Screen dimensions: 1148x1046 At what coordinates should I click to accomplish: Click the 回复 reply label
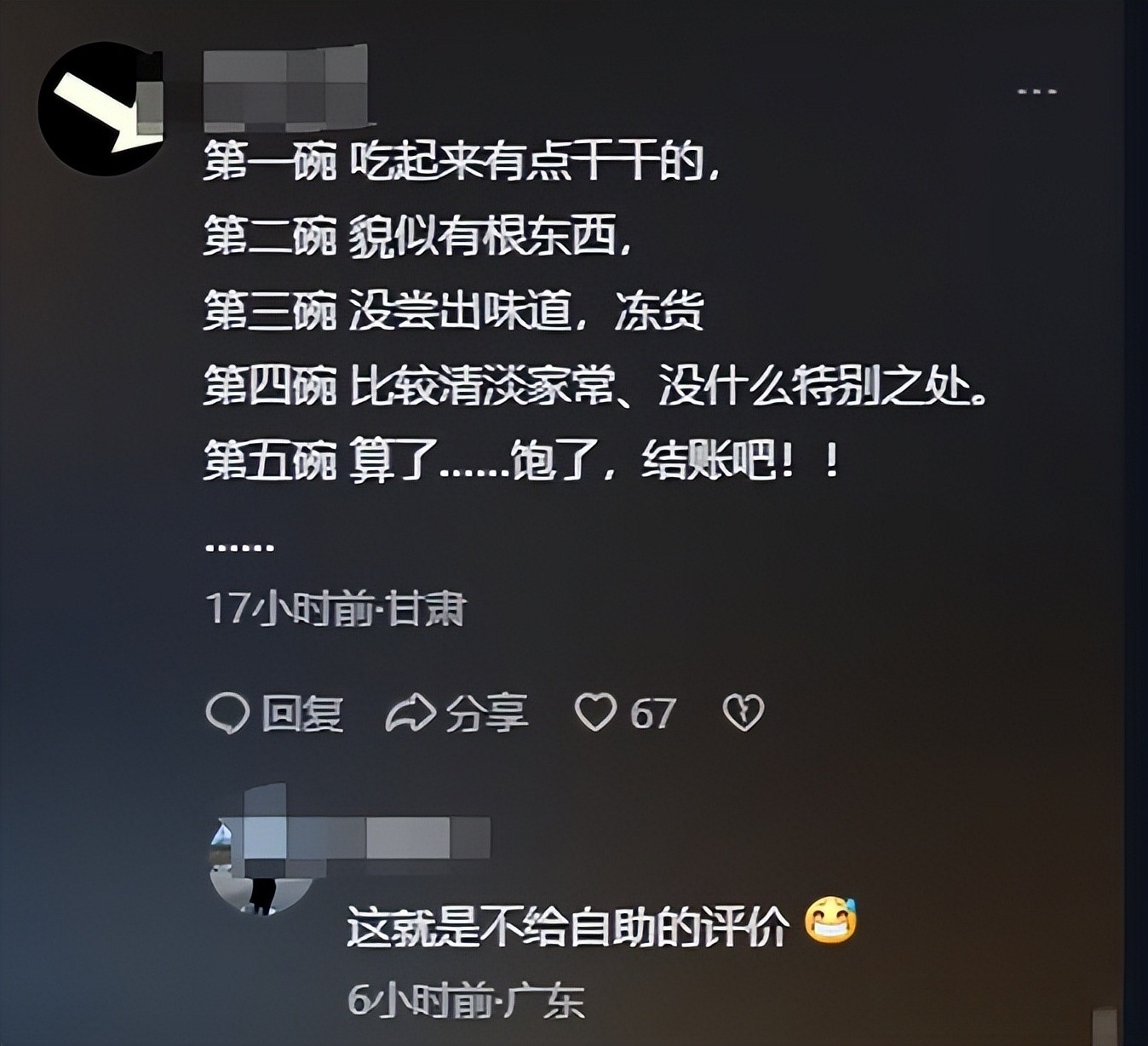pos(302,714)
